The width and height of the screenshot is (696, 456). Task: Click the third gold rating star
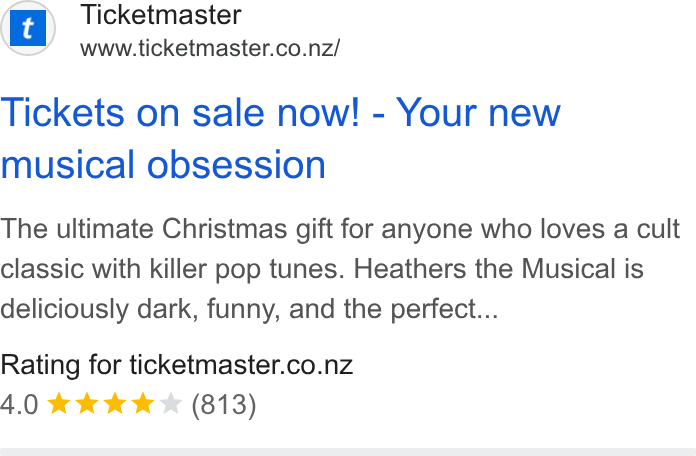[x=115, y=404]
